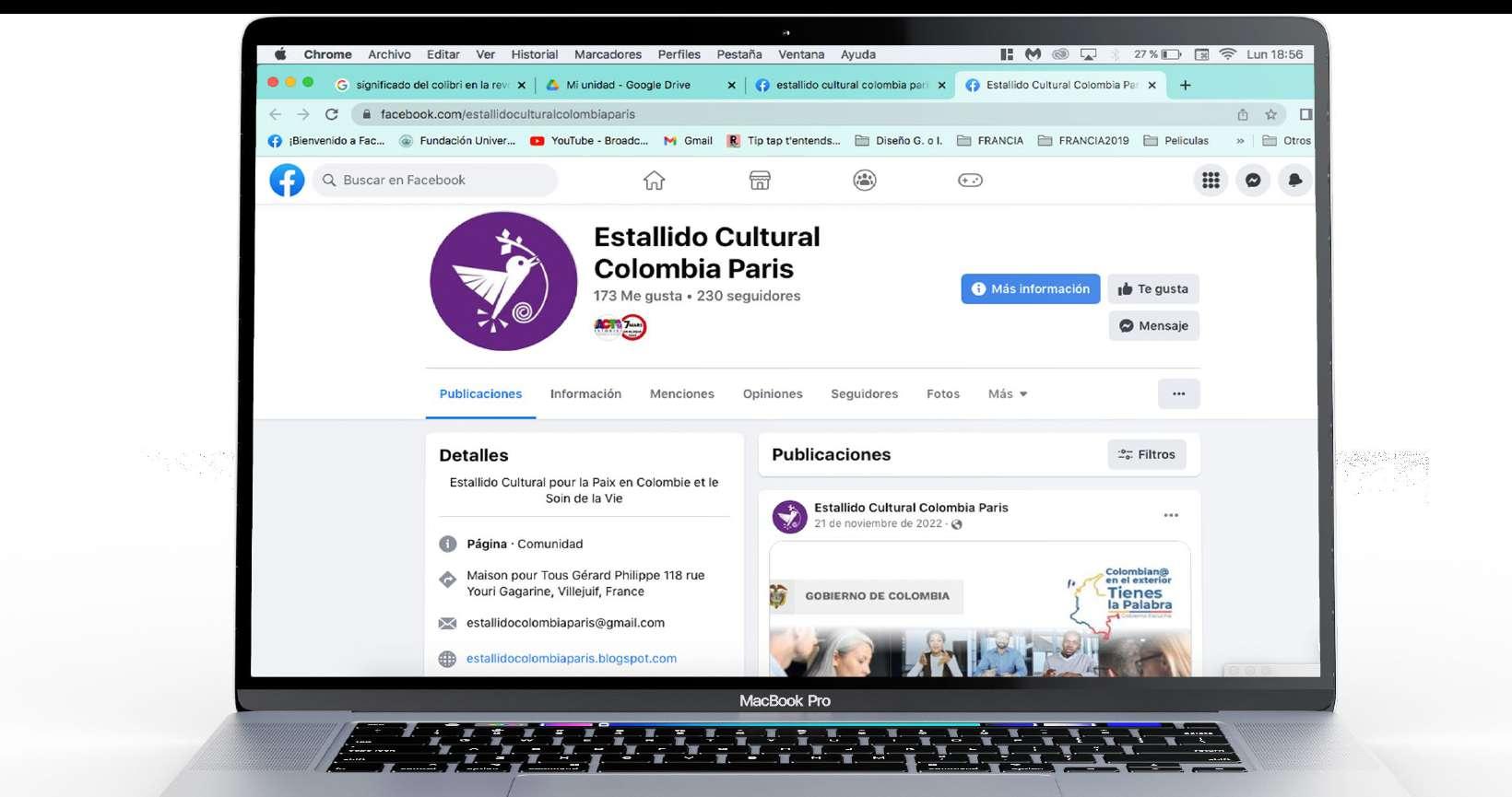Open the YouTube bookmark

589,141
